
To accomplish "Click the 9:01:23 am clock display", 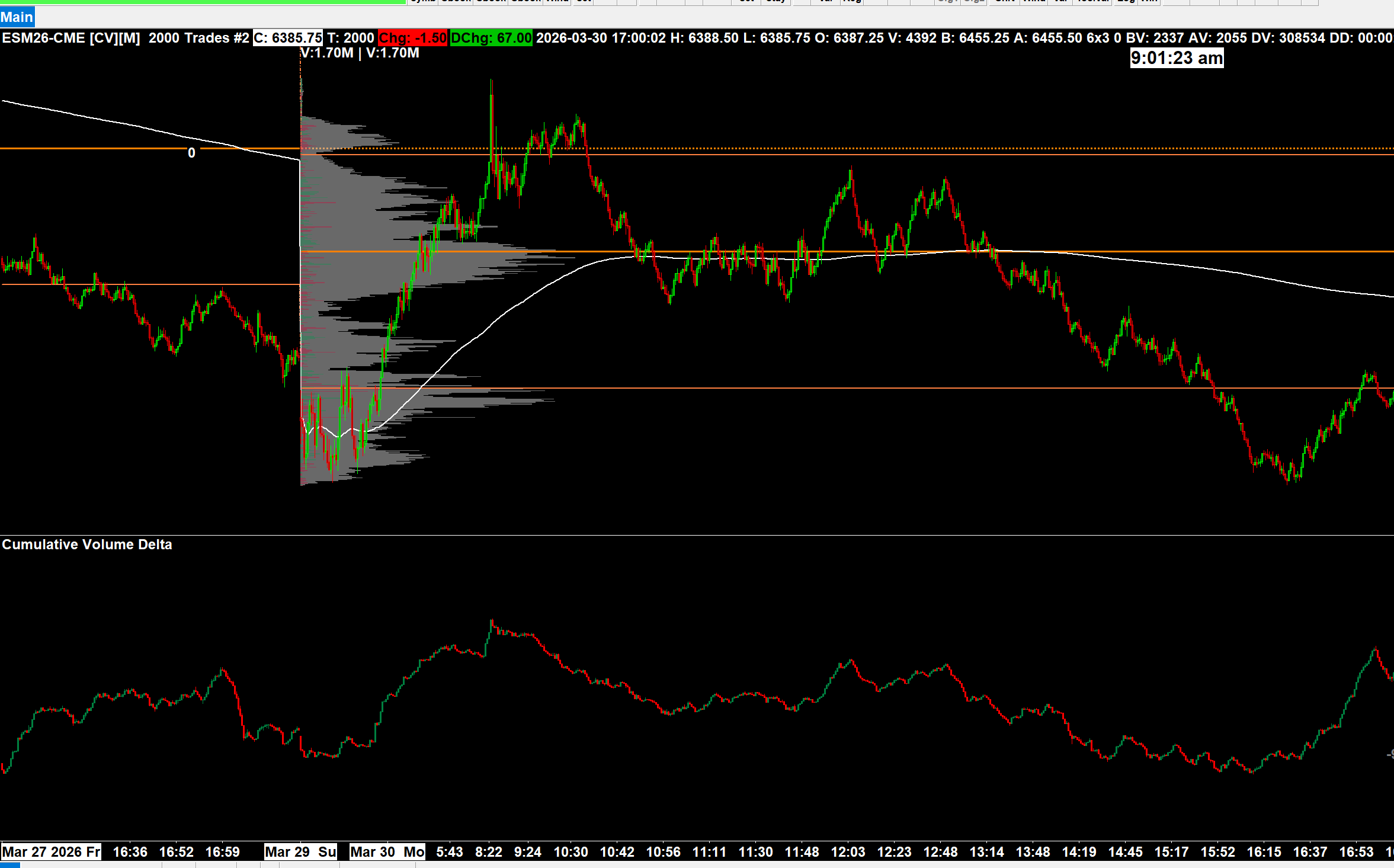I will tap(1177, 58).
